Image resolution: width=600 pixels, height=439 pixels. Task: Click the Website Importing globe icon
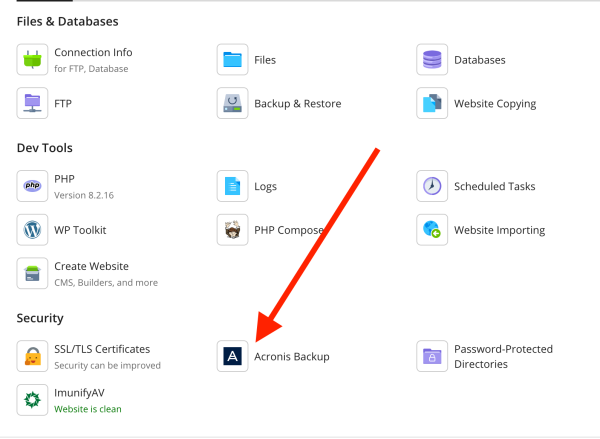pyautogui.click(x=432, y=230)
